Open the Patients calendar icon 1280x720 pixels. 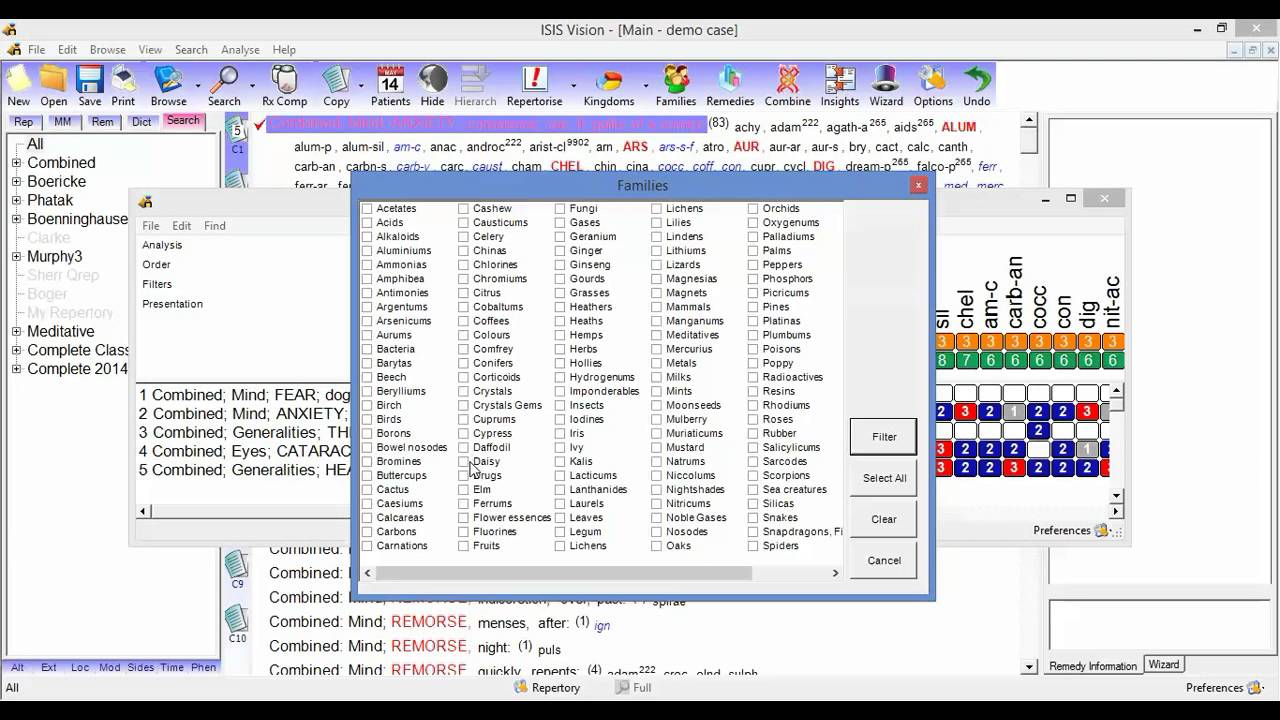[390, 86]
